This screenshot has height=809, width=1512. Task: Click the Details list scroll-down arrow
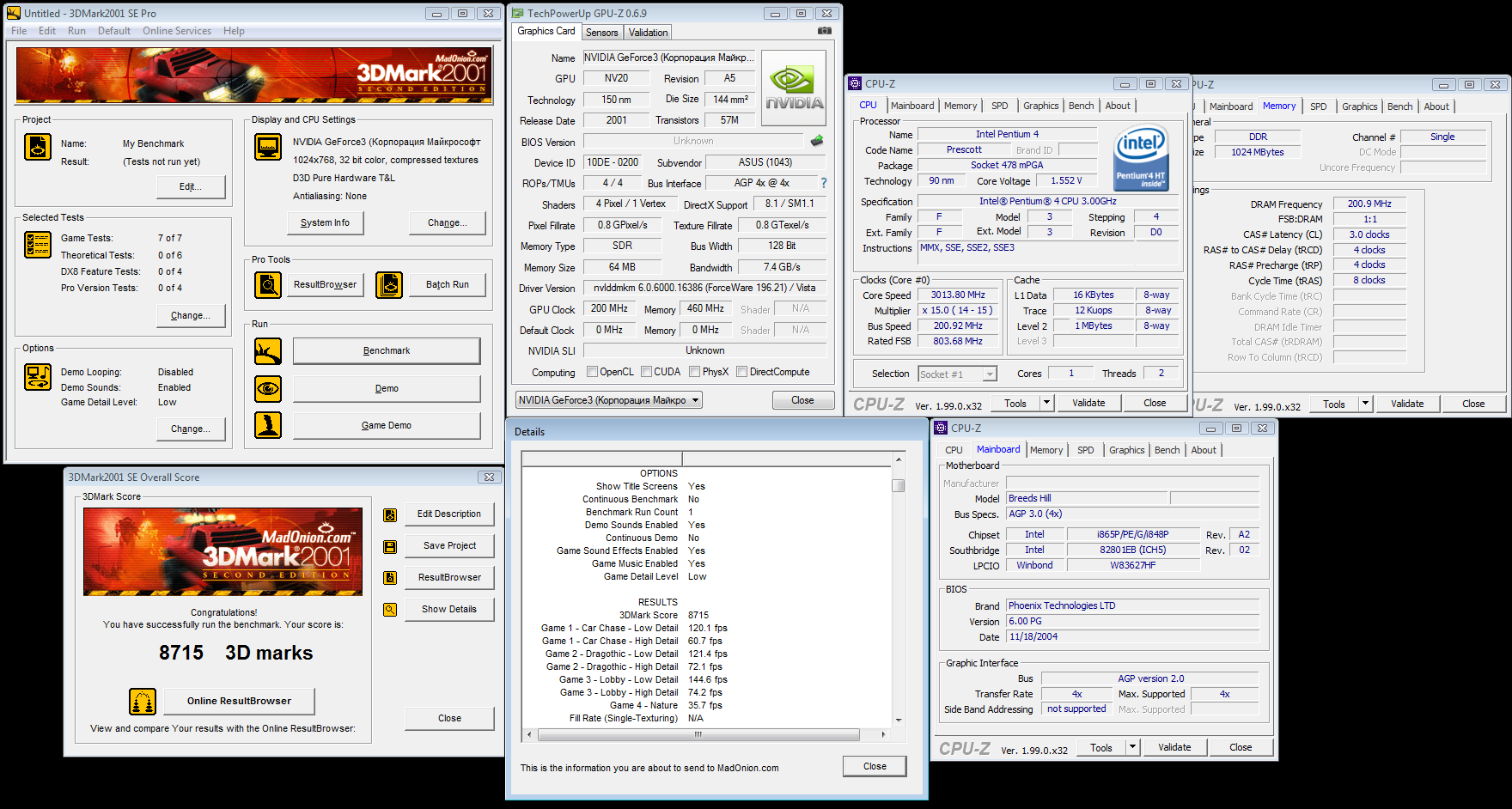[899, 721]
